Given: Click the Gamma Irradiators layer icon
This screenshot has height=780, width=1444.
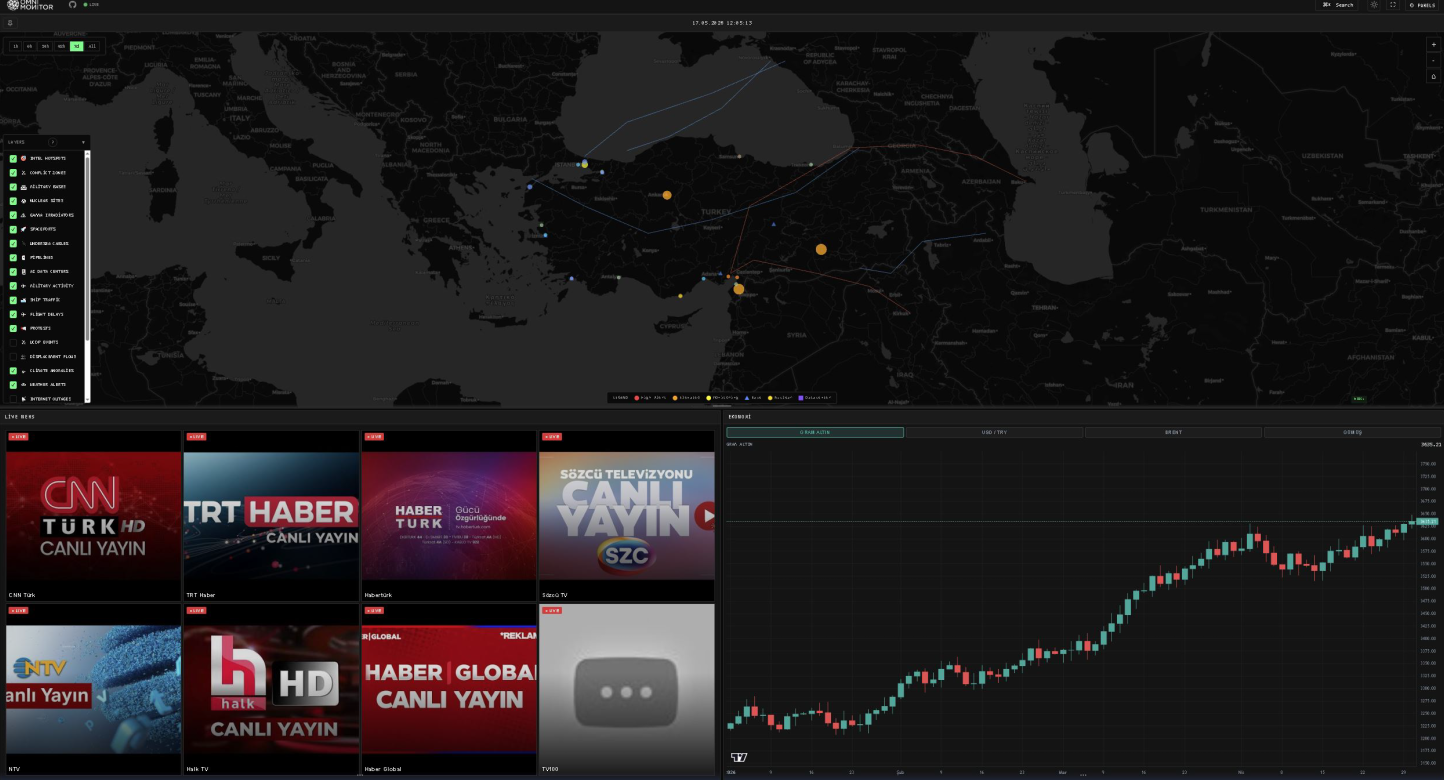Looking at the screenshot, I should pyautogui.click(x=23, y=215).
